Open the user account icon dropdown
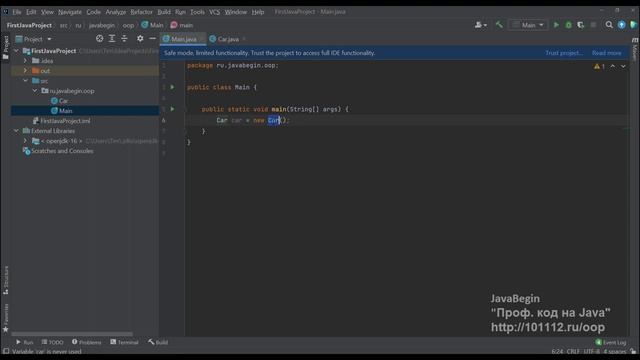 coord(480,25)
